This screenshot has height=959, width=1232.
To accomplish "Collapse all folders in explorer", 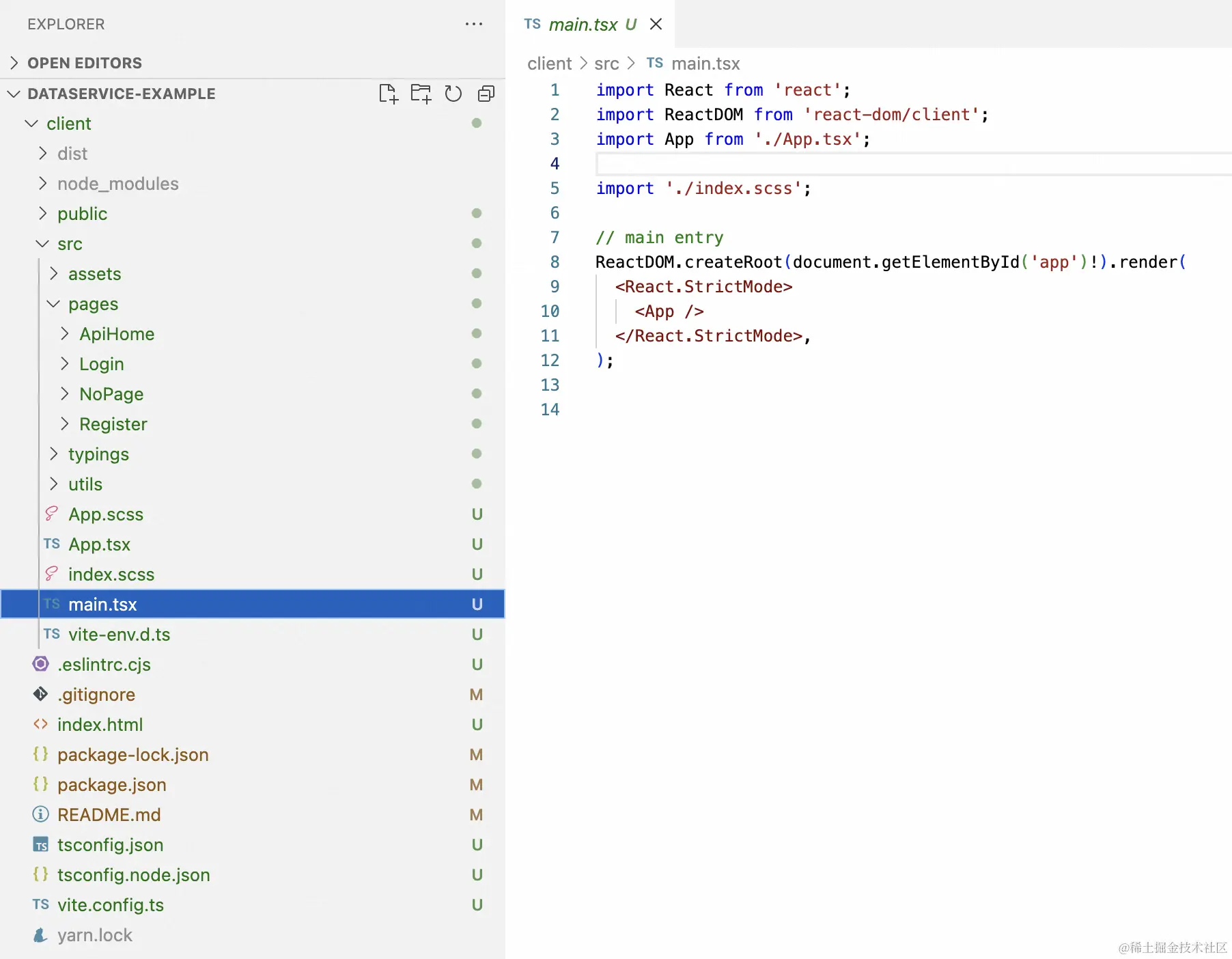I will tap(486, 94).
